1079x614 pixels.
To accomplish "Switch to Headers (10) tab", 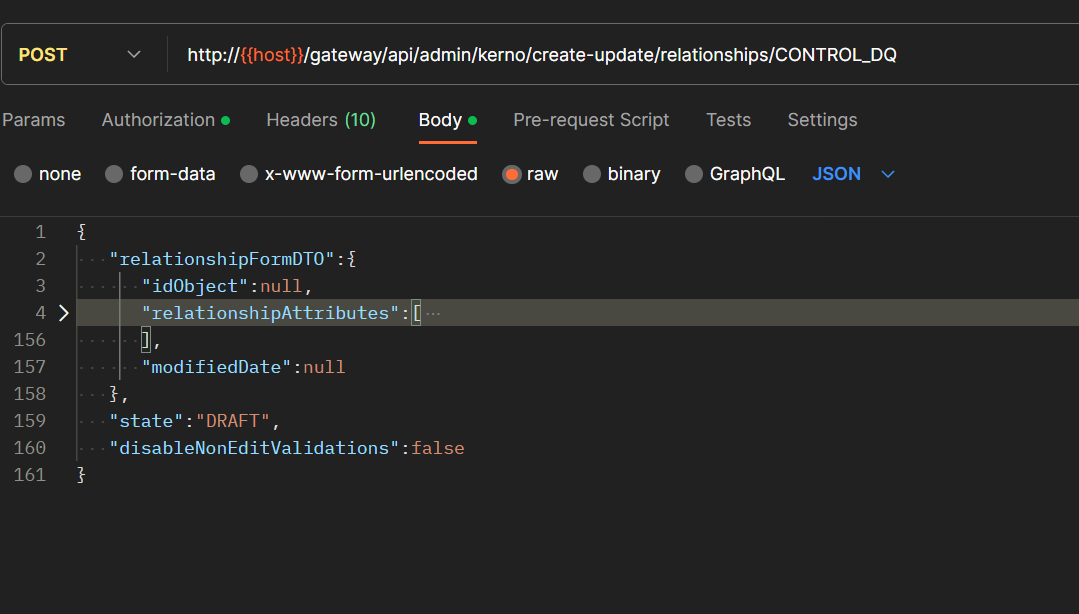I will (x=320, y=120).
